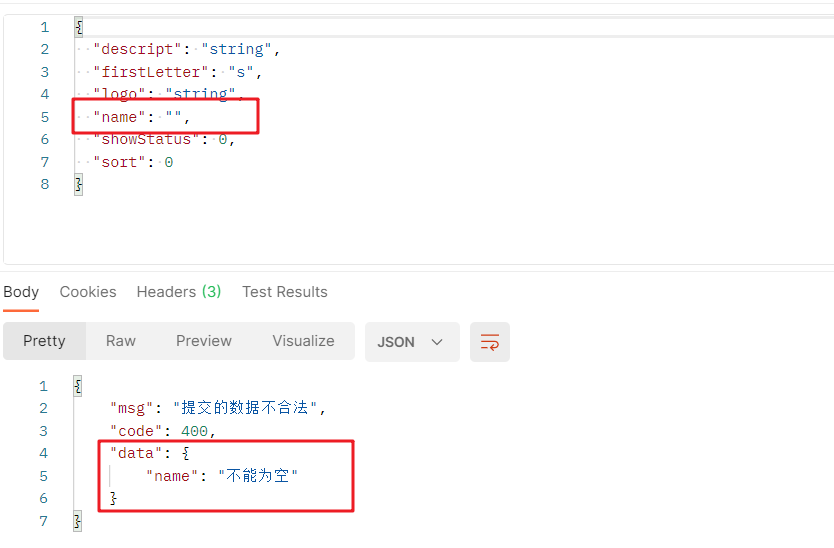Toggle the word wrap icon button
Image resolution: width=834 pixels, height=548 pixels.
pyautogui.click(x=489, y=342)
